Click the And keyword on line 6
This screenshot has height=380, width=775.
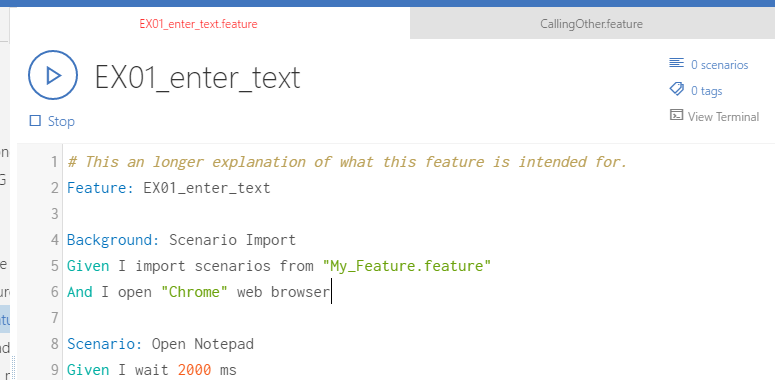pos(80,292)
